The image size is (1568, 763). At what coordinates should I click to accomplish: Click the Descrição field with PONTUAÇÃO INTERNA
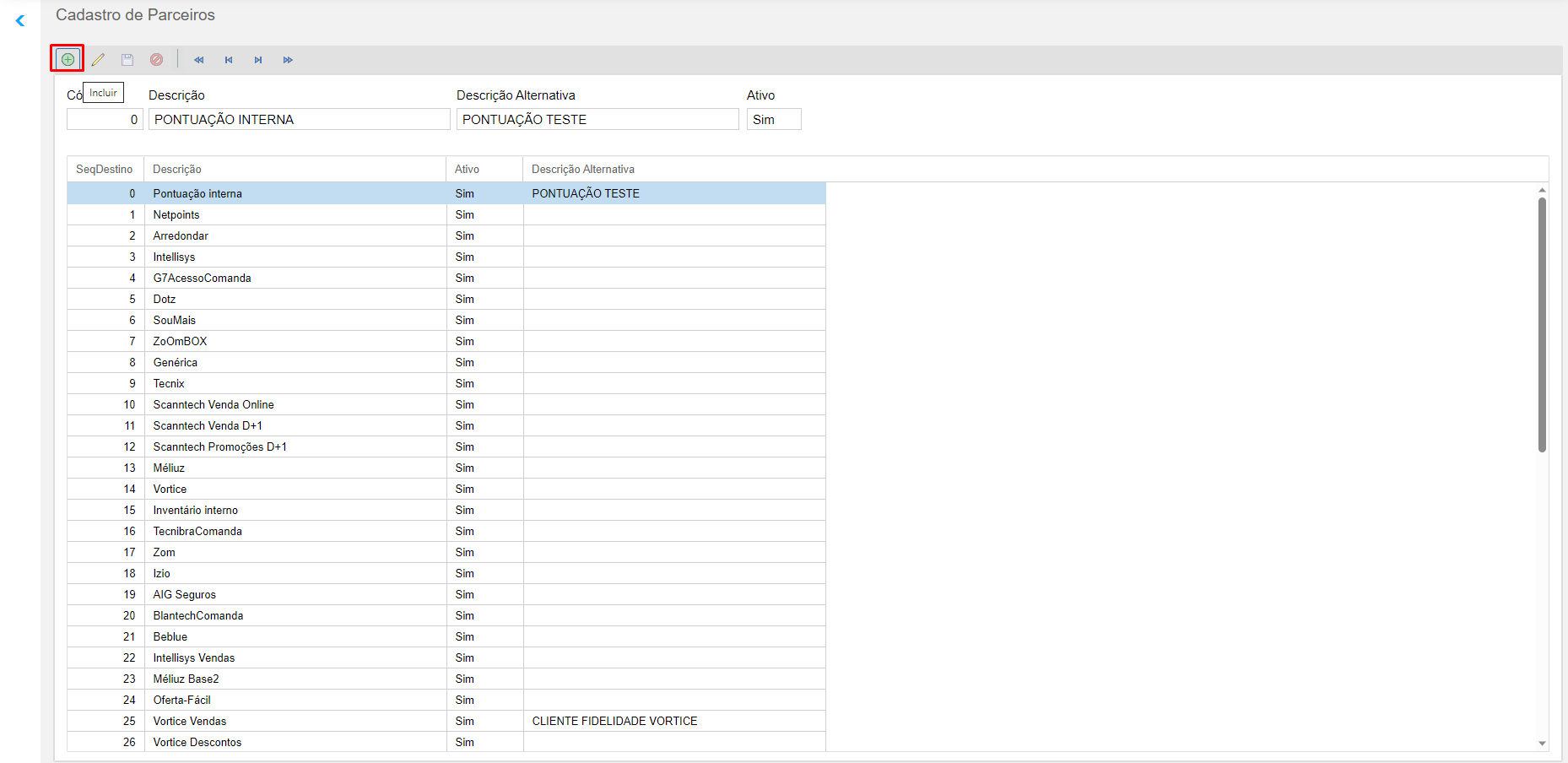[x=299, y=119]
